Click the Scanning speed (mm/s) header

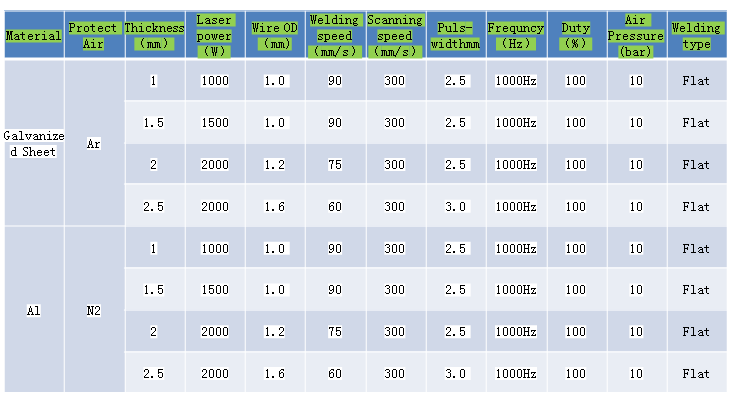click(x=394, y=35)
